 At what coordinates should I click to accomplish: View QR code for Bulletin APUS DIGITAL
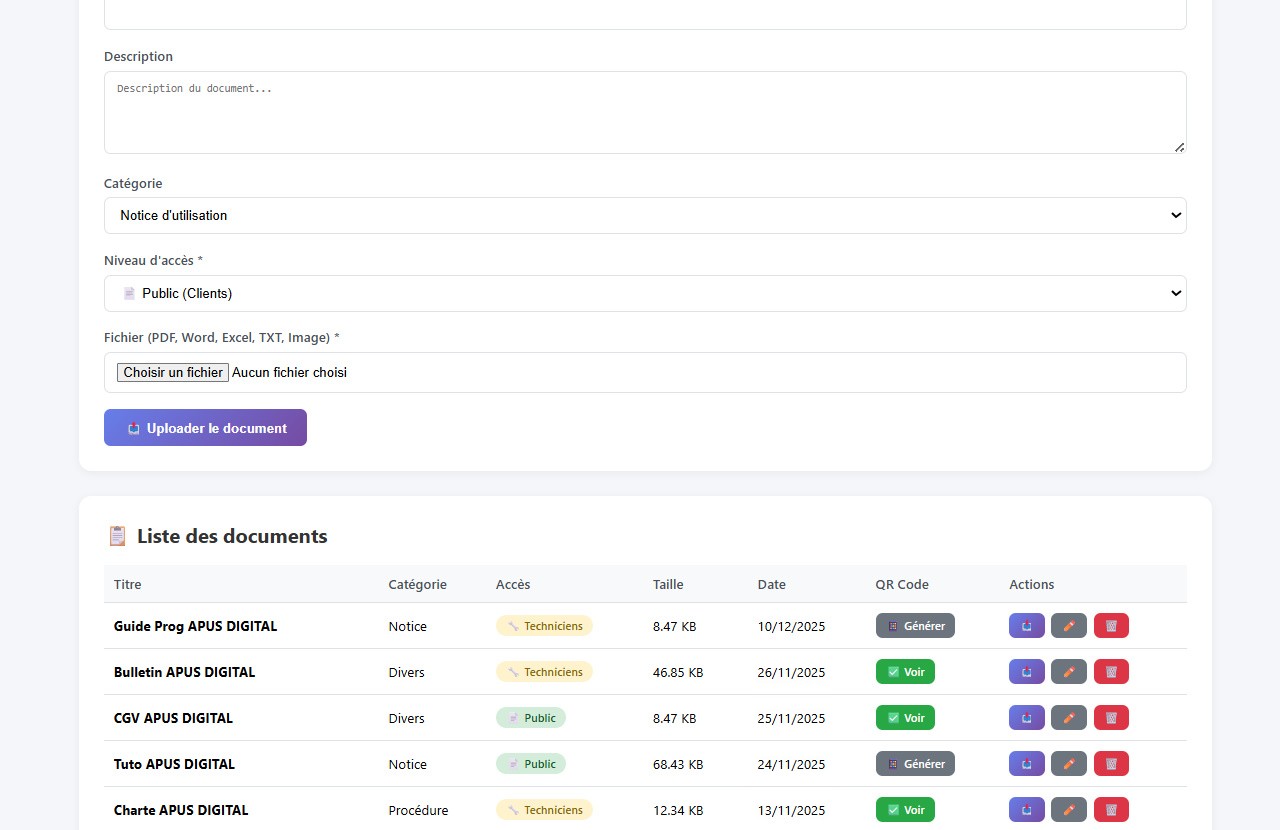pyautogui.click(x=905, y=672)
